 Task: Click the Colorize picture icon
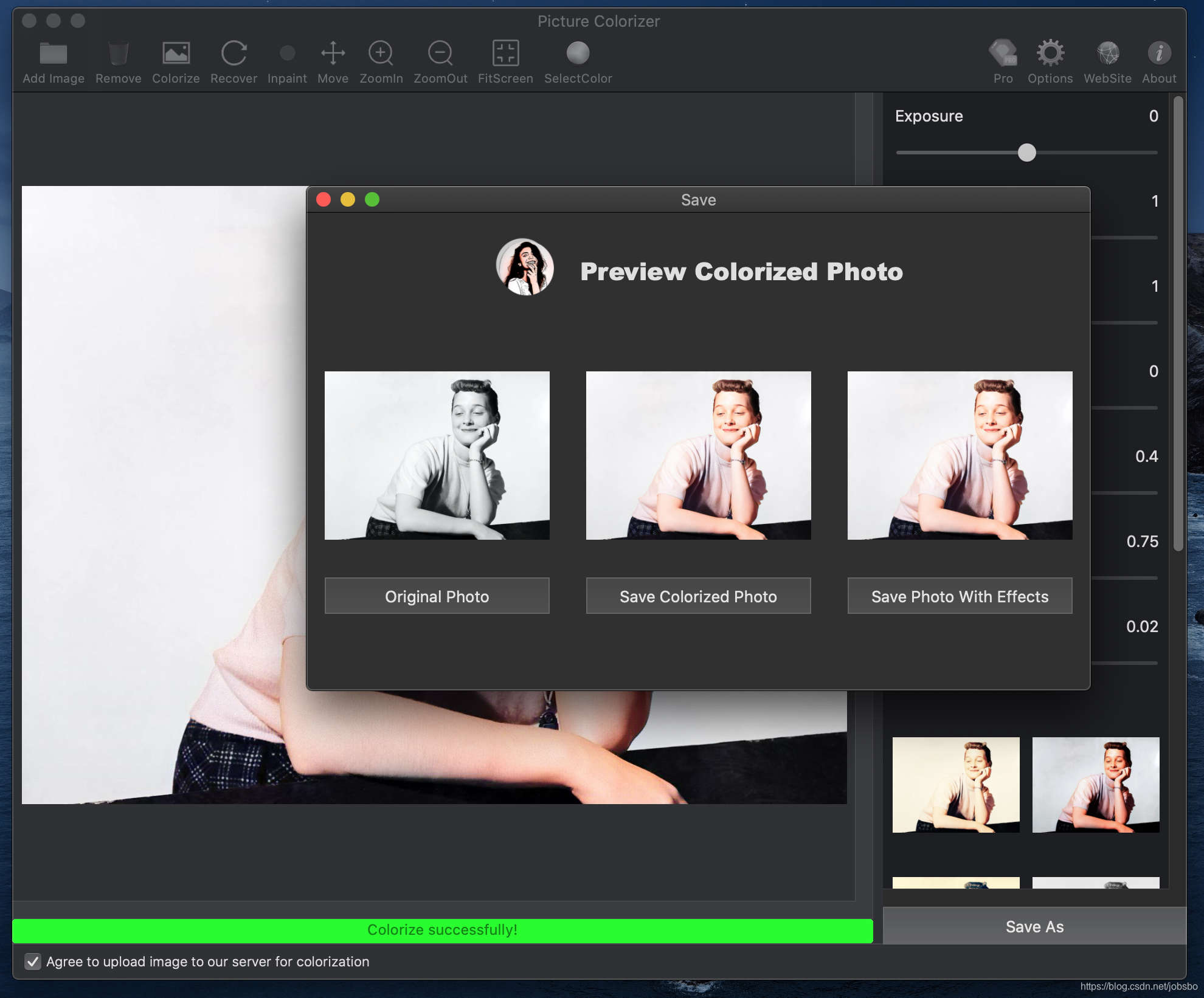click(176, 53)
